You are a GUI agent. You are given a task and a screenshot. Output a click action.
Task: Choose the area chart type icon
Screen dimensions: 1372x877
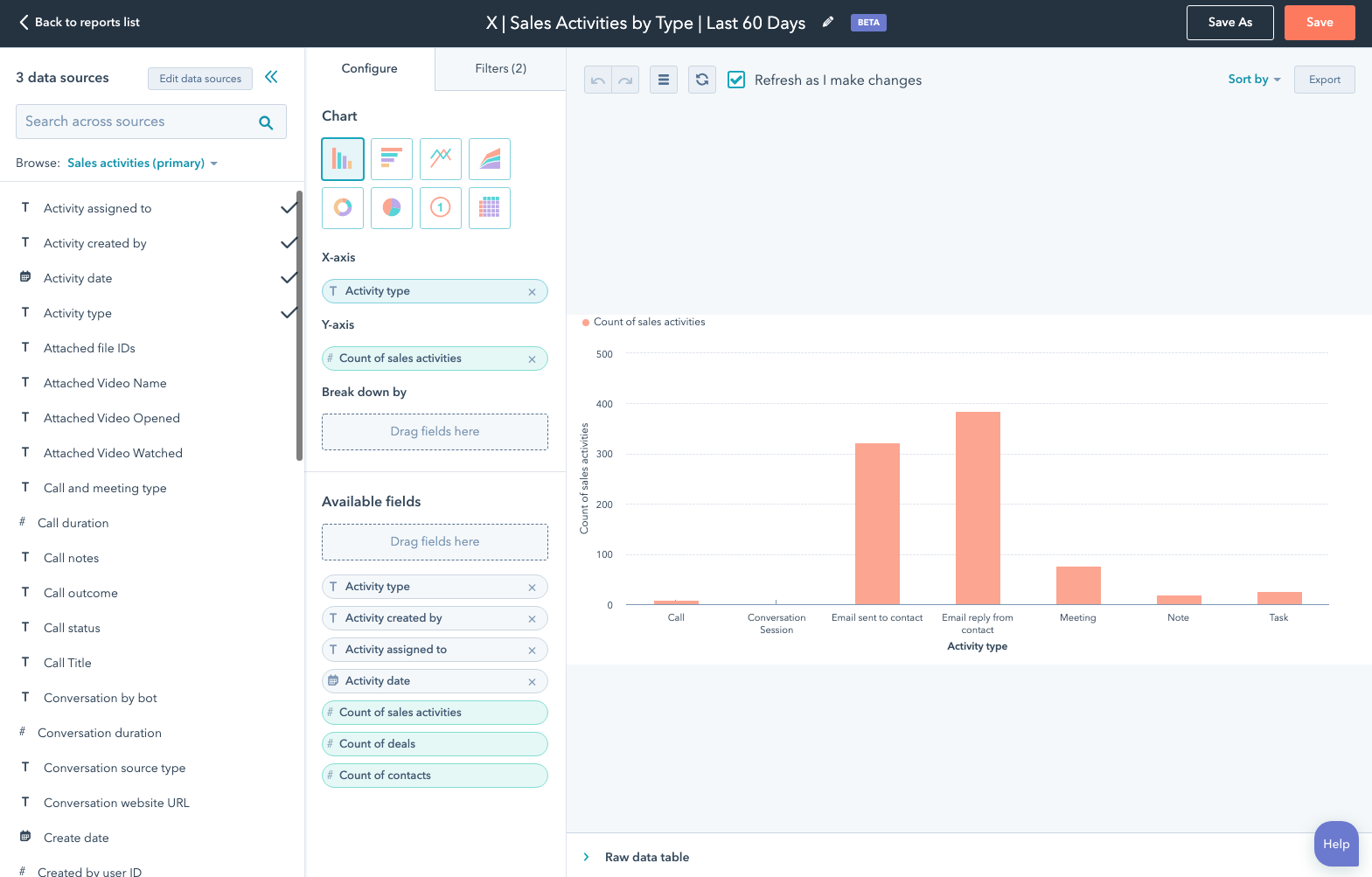(490, 159)
